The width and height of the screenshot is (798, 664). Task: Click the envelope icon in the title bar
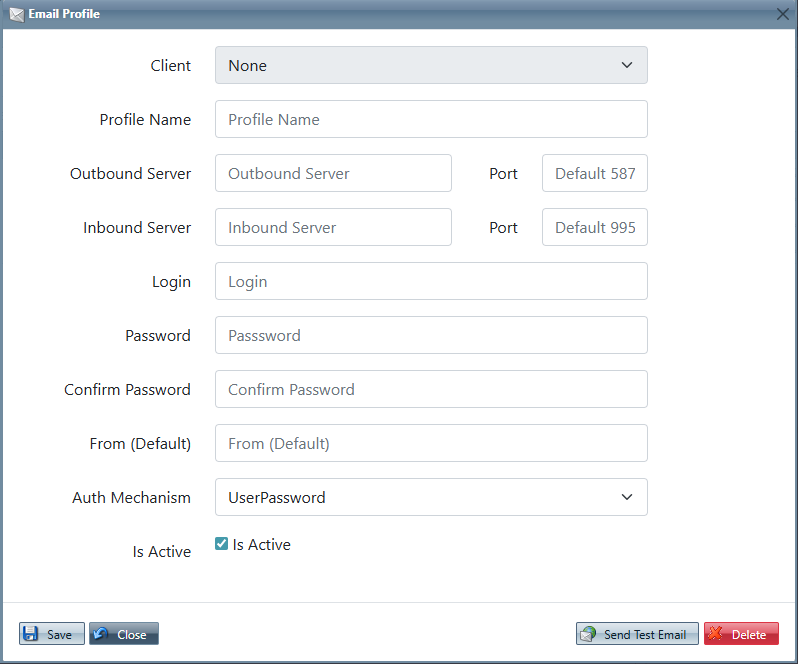click(x=16, y=14)
